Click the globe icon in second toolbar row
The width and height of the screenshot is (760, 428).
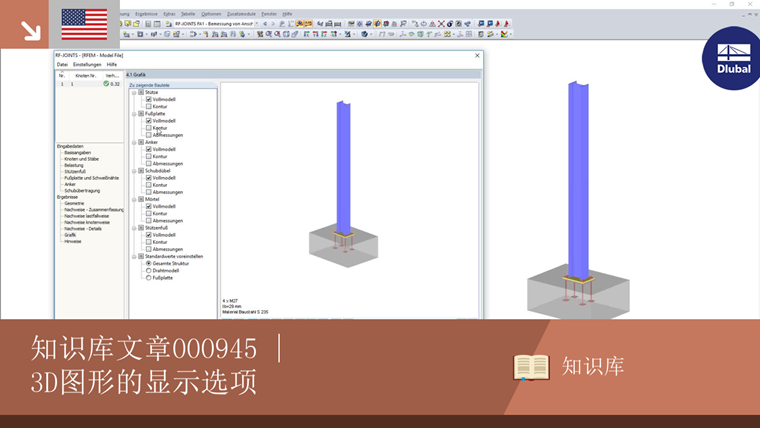pyautogui.click(x=364, y=34)
